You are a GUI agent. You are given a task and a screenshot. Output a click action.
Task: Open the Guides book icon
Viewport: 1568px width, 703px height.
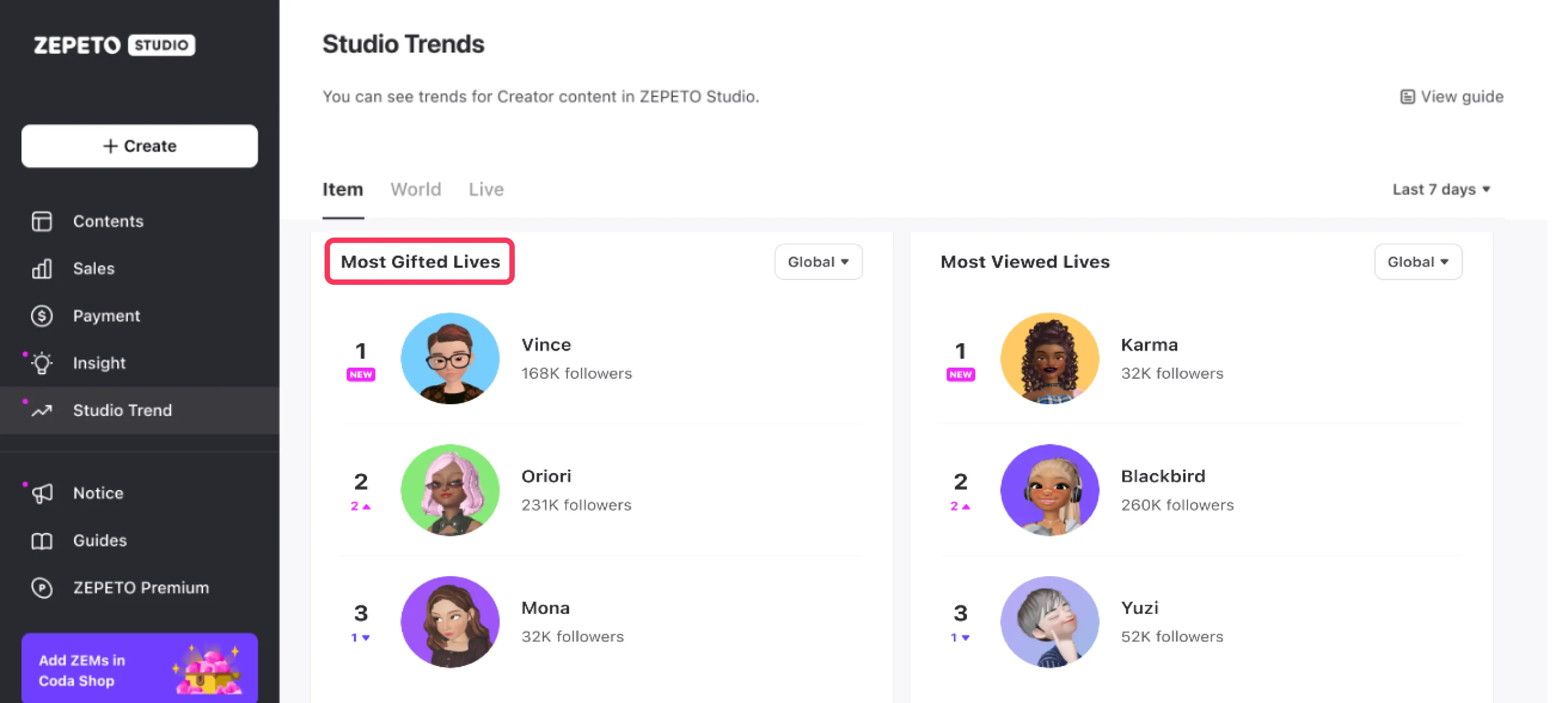[41, 541]
